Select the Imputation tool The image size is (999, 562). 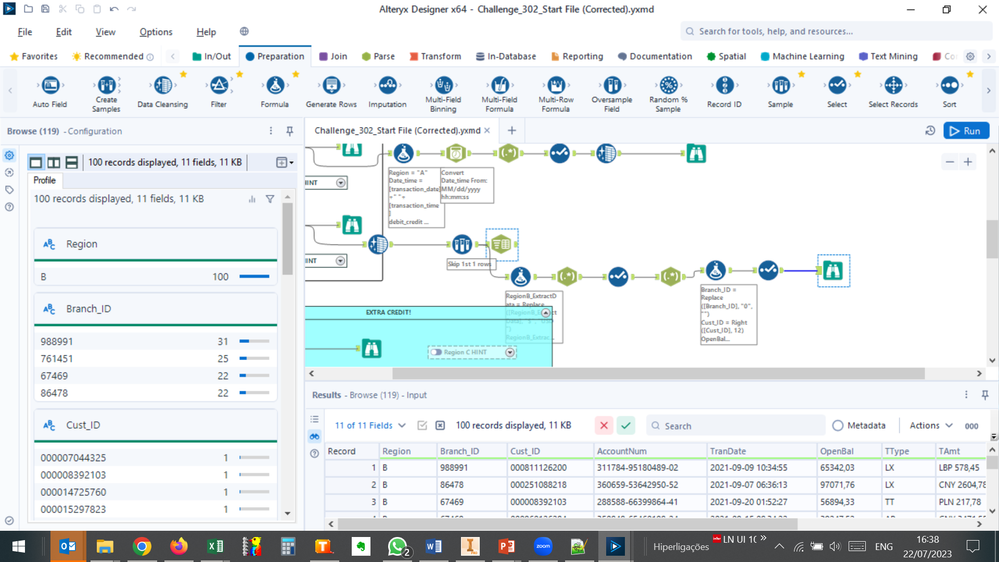(387, 92)
